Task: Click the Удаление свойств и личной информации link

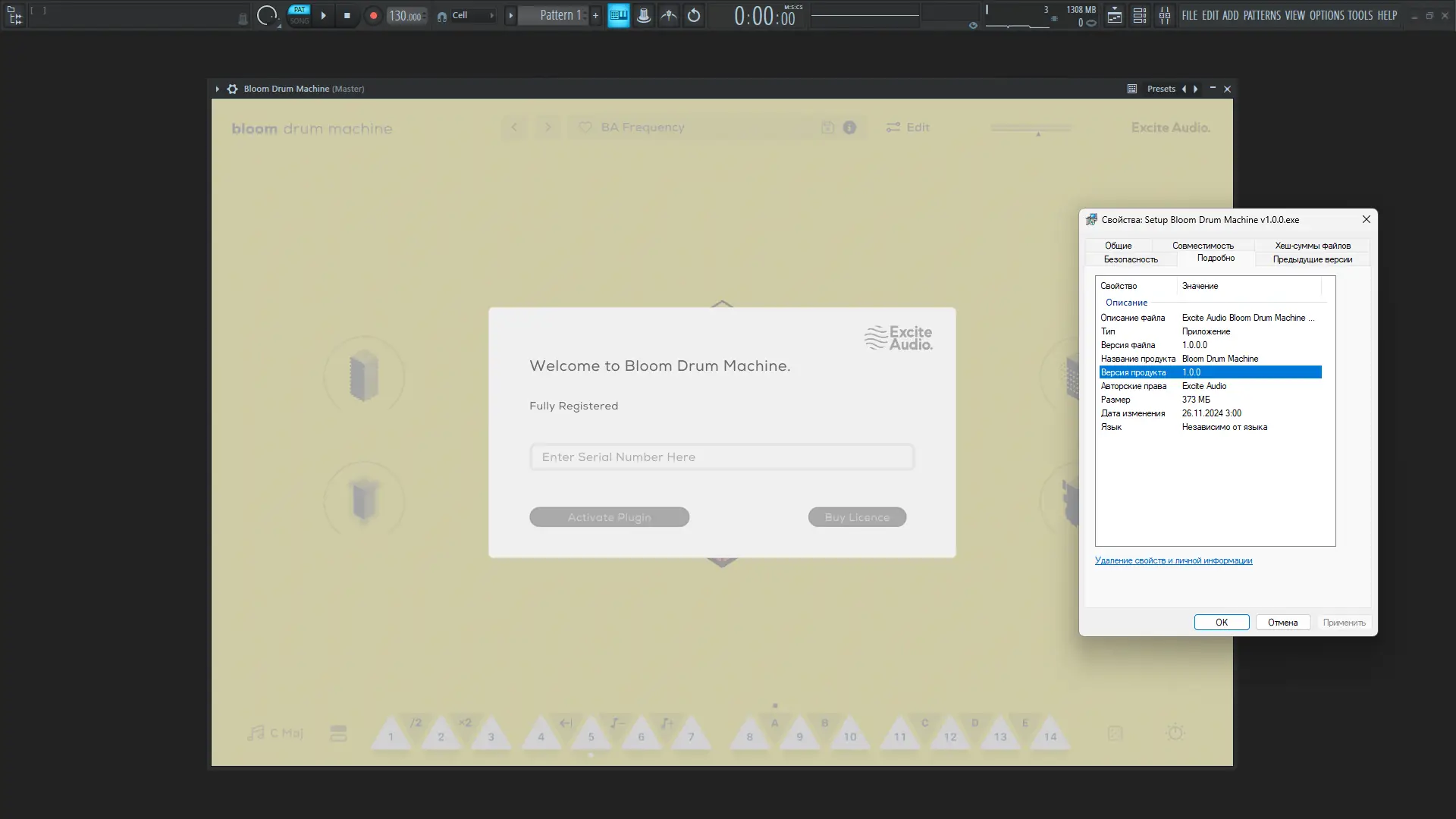Action: pos(1173,560)
